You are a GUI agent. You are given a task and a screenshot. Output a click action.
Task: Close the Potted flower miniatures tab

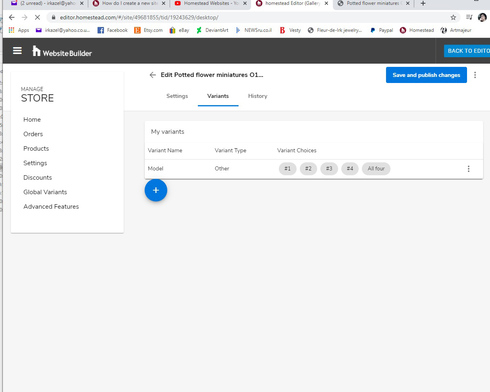(x=408, y=3)
